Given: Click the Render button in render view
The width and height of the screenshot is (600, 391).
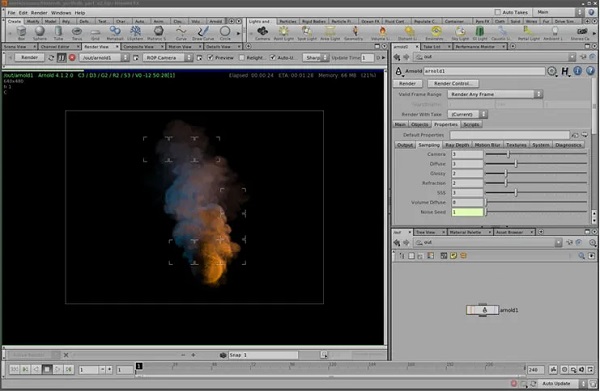Looking at the screenshot, I should pos(29,57).
